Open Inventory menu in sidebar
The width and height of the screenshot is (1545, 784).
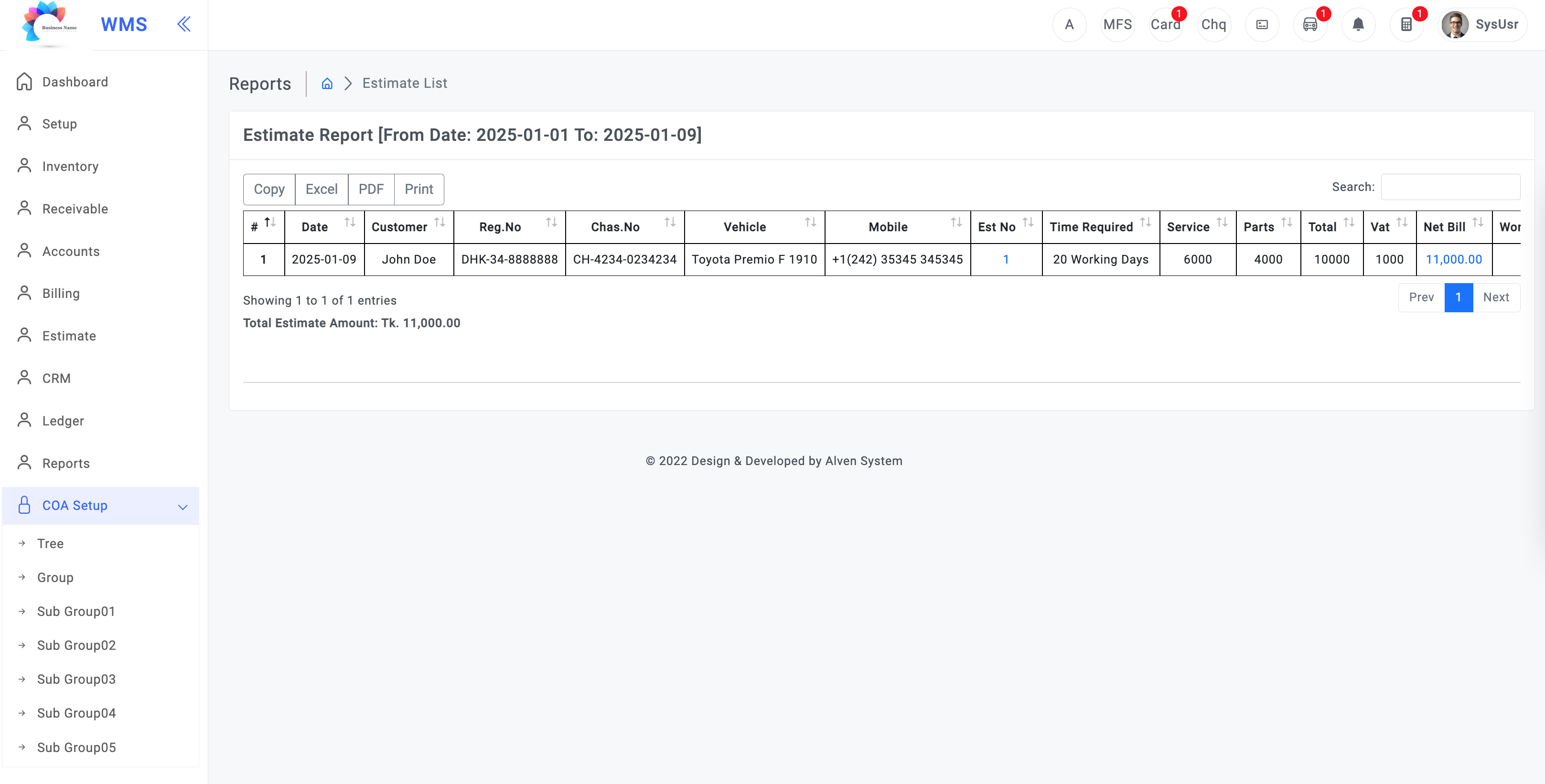click(100, 167)
